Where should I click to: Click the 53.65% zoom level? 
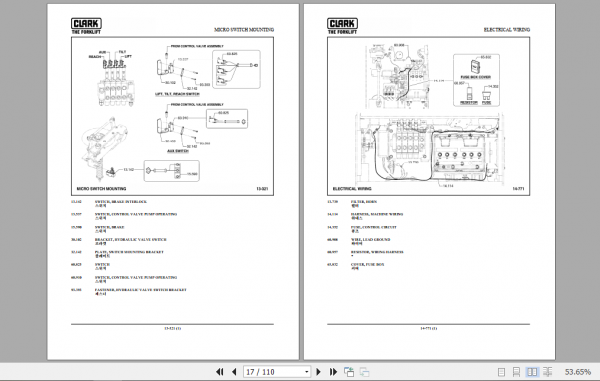point(578,372)
